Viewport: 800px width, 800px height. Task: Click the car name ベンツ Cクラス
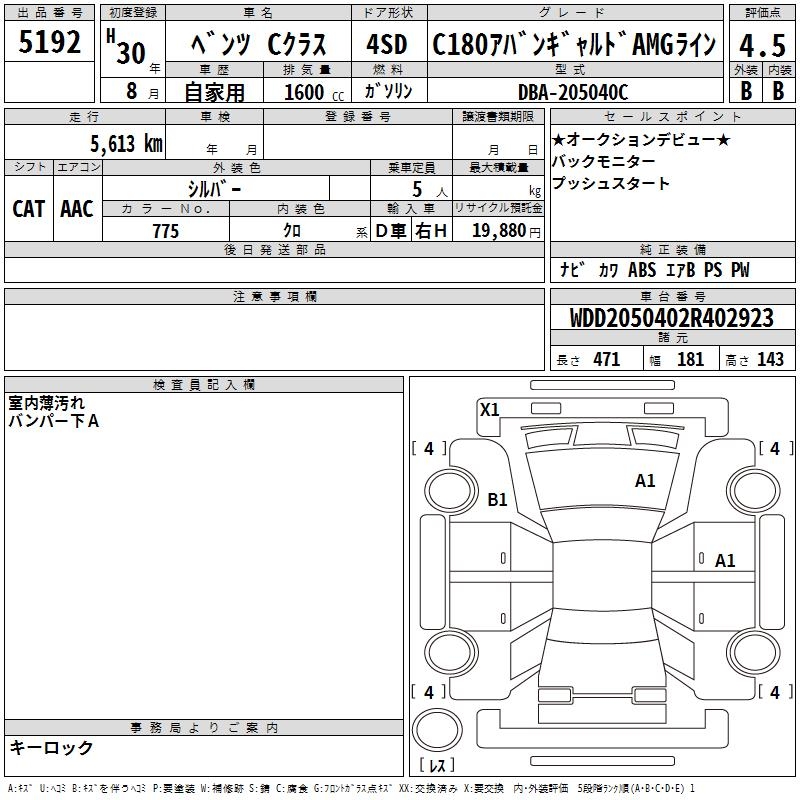pos(259,44)
